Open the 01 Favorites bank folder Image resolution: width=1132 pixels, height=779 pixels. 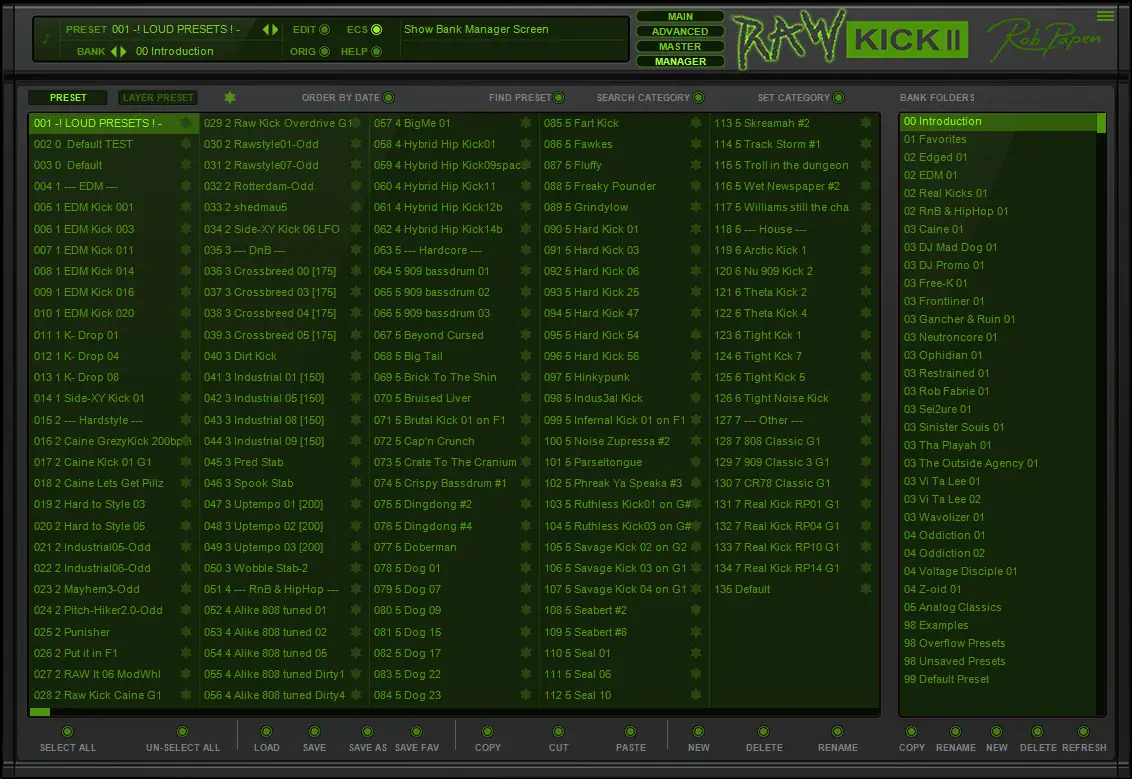click(999, 139)
